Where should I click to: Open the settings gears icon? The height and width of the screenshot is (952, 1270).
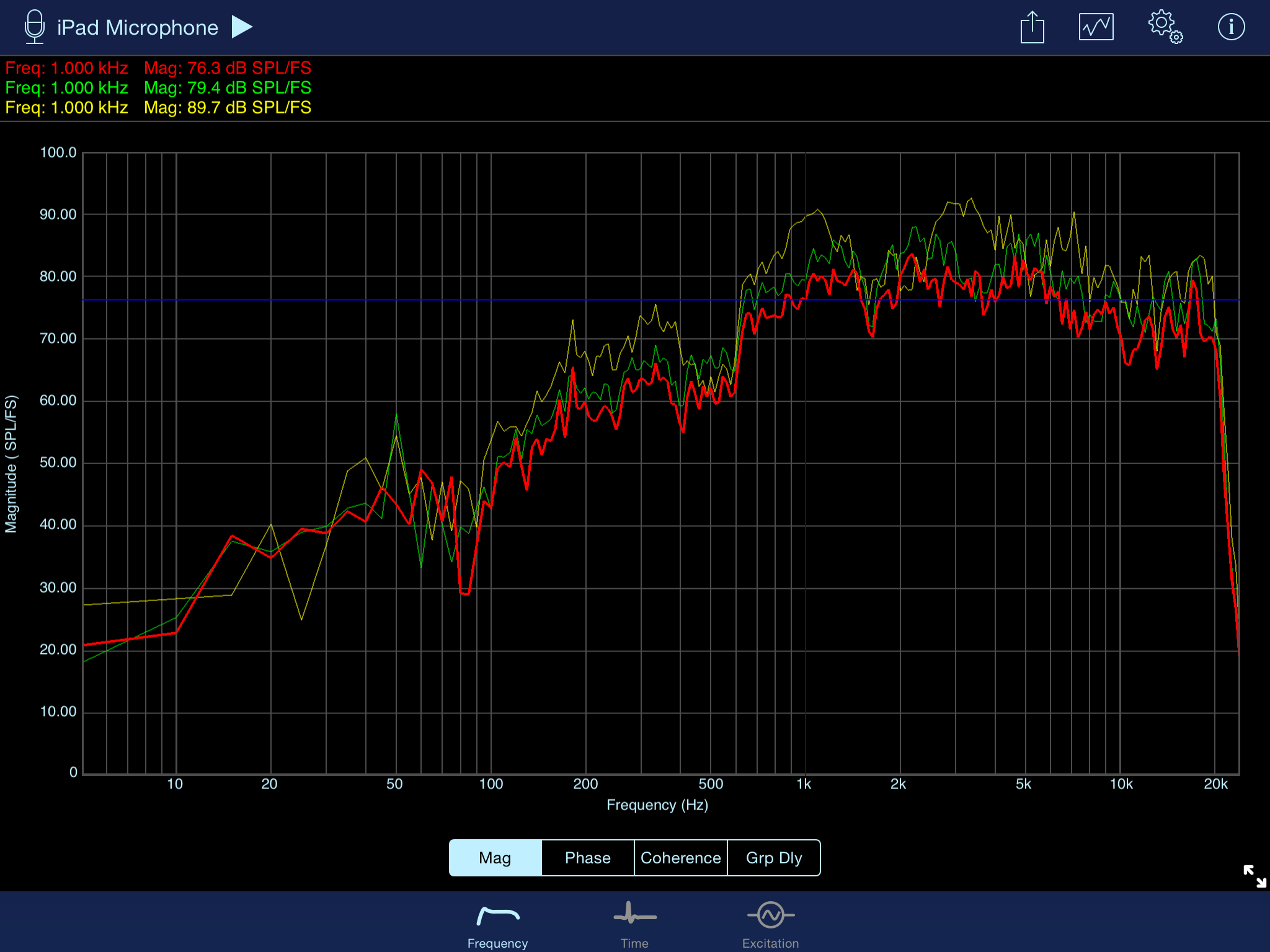[1165, 27]
